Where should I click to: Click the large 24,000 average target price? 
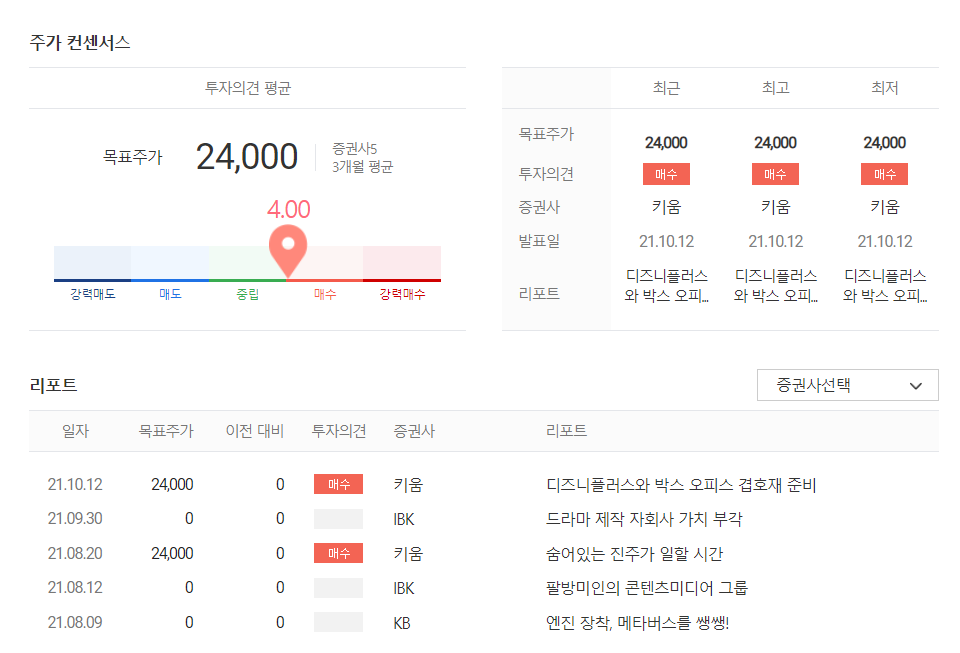[x=247, y=157]
